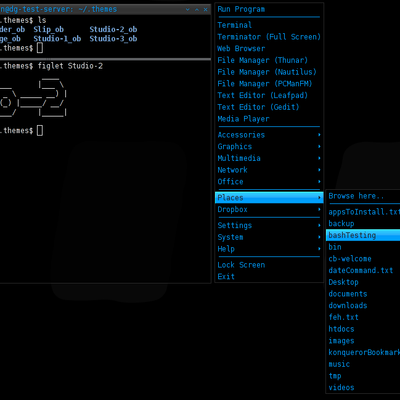The width and height of the screenshot is (400, 400).
Task: Open the documents folder entry
Action: pos(363,294)
